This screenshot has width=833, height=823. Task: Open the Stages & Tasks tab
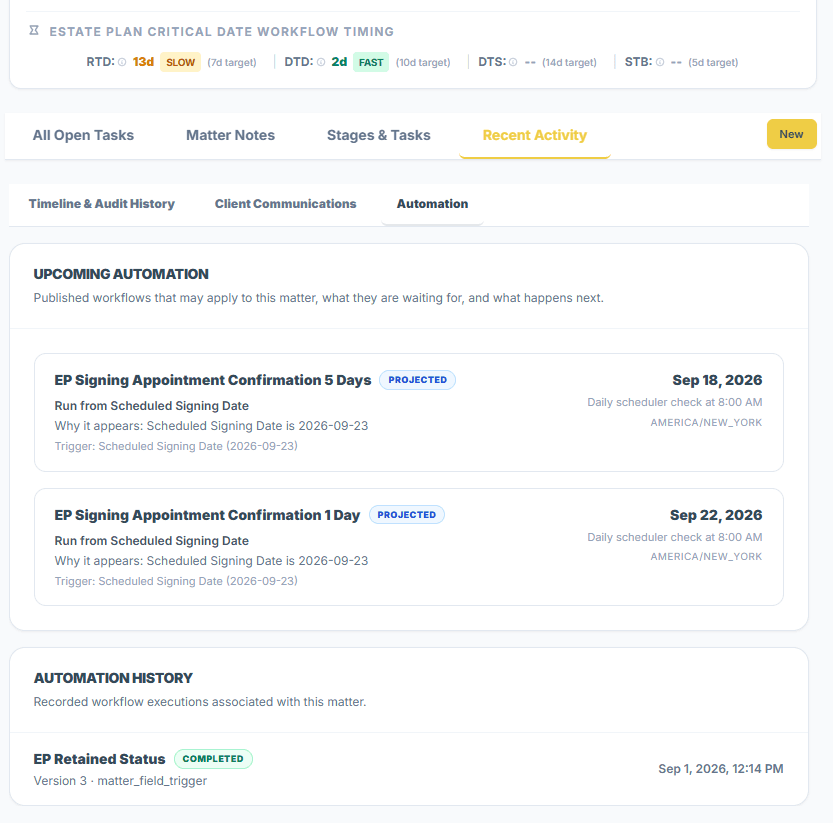click(x=378, y=135)
